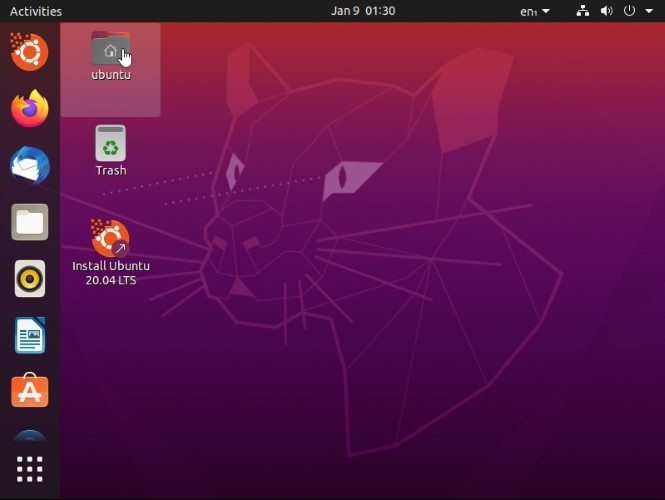Open Ubuntu Software store
This screenshot has width=665, height=500.
(x=29, y=390)
